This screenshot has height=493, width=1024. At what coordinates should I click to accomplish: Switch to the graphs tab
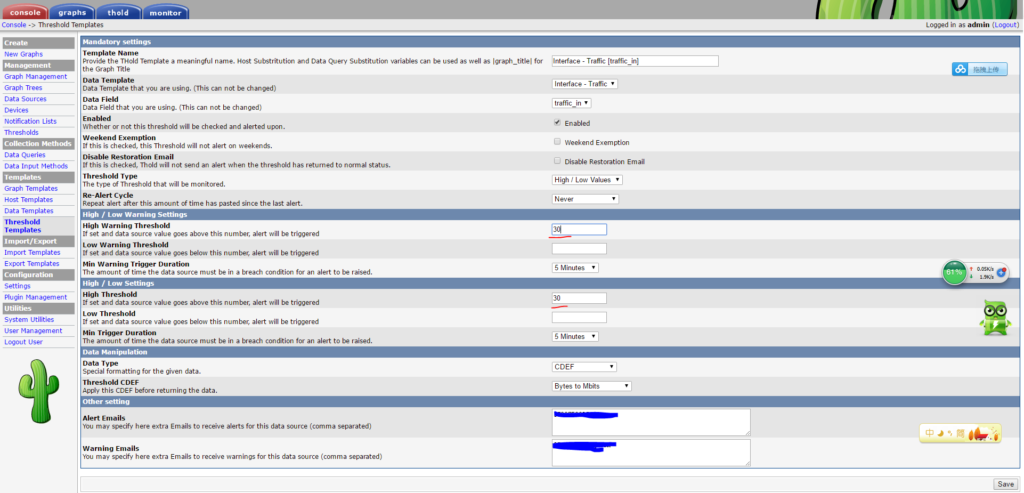71,13
